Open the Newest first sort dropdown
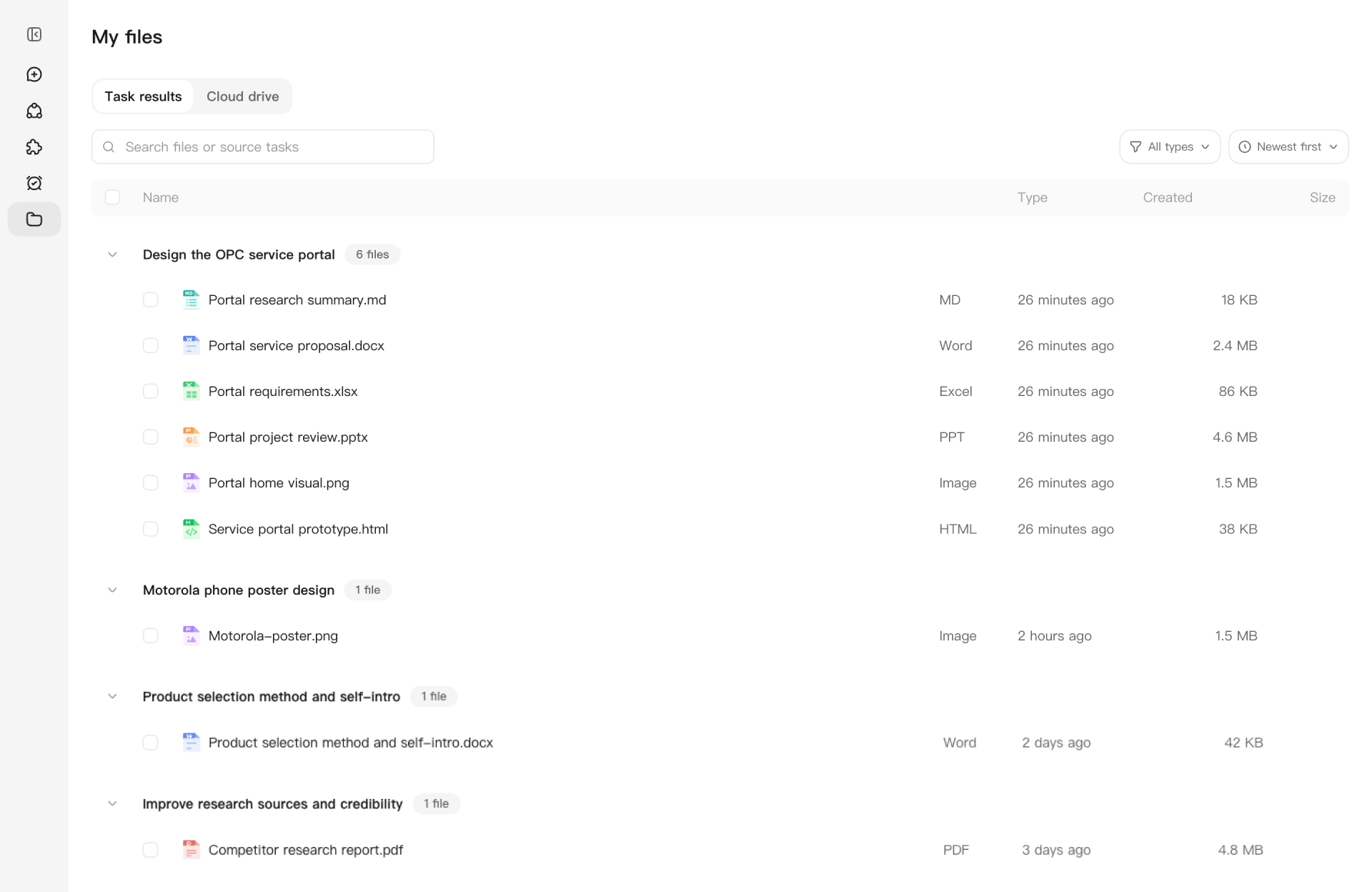The width and height of the screenshot is (1372, 892). (x=1288, y=147)
